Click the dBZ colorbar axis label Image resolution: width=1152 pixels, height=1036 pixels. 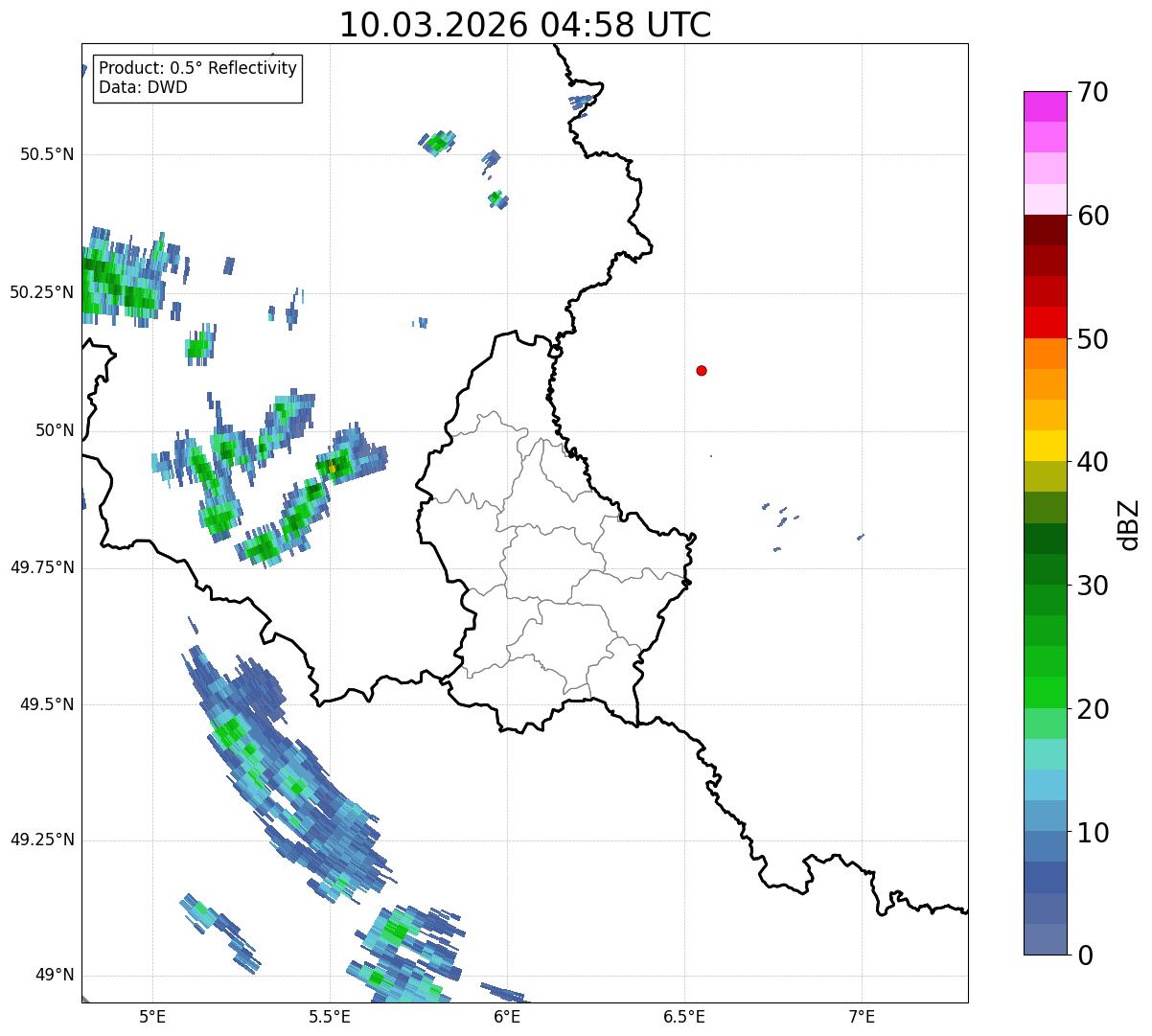1130,523
